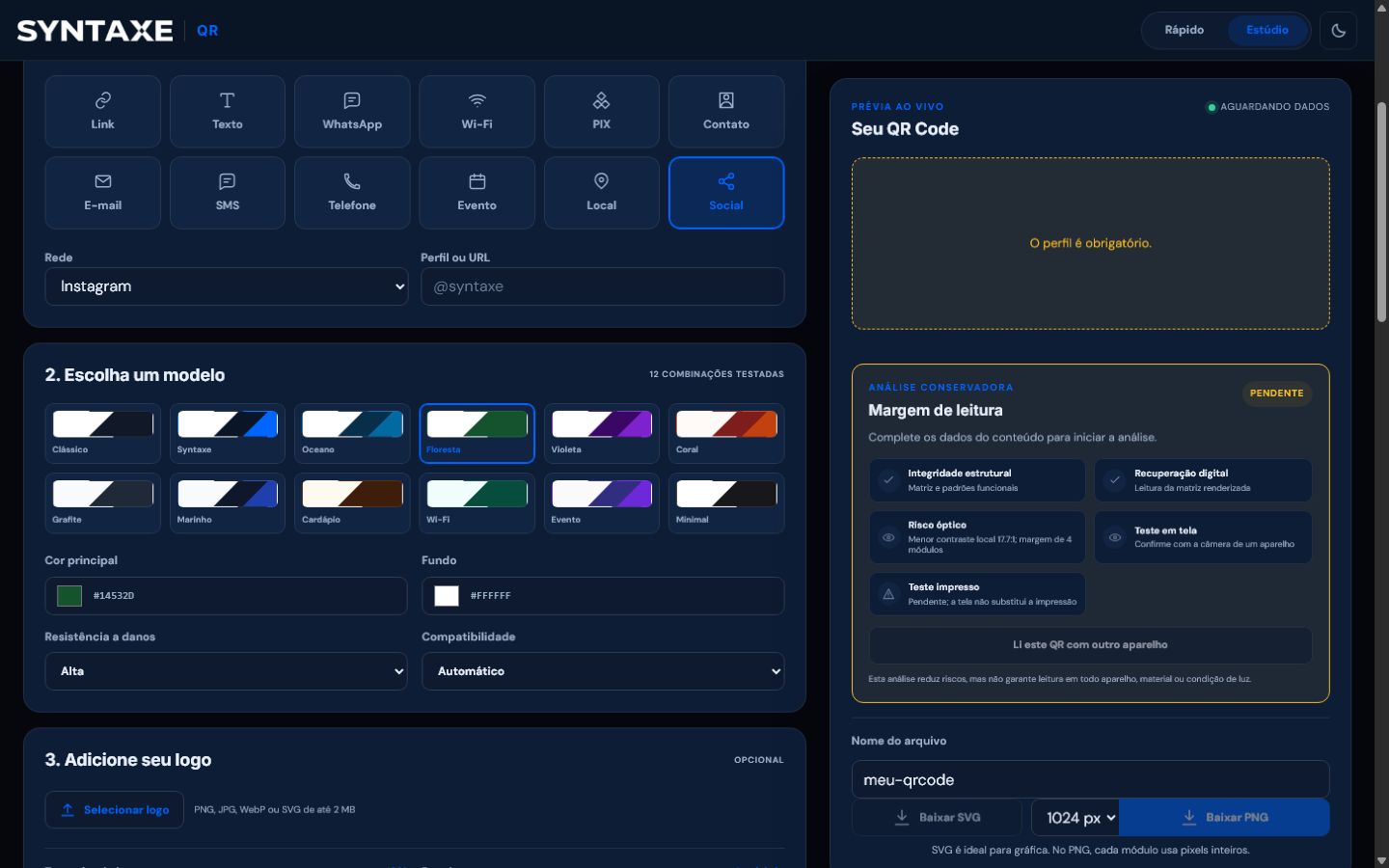Select the Contato content type icon
This screenshot has height=868, width=1389.
[x=726, y=100]
